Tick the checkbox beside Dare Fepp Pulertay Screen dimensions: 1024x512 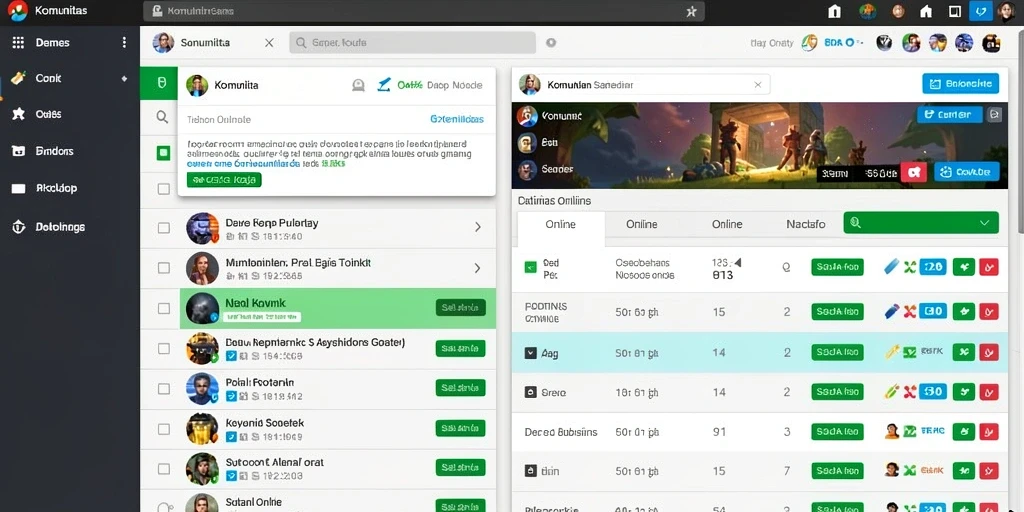tap(163, 228)
